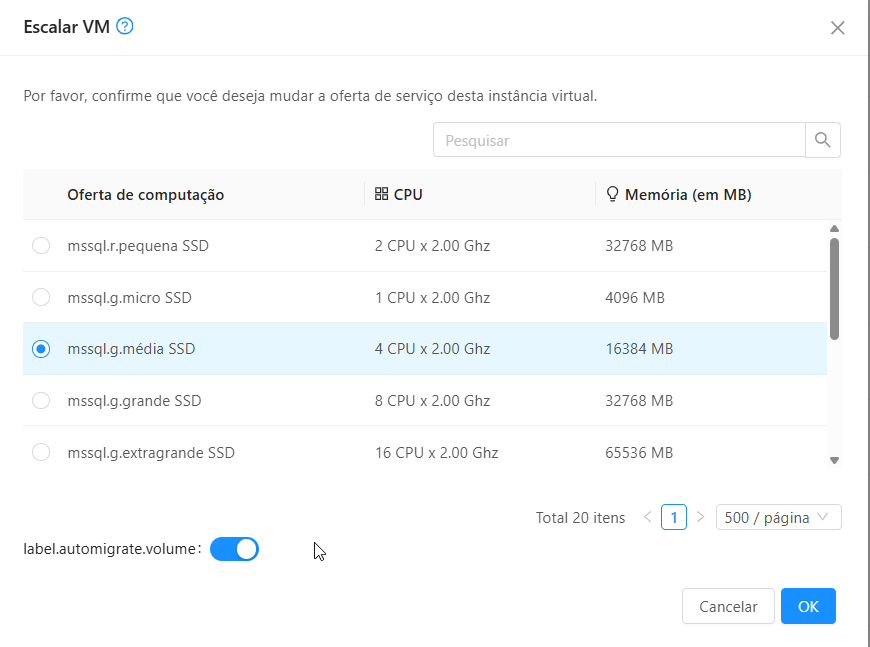Click the Memória column bulb icon
Screen dimensions: 870x647
tap(612, 194)
